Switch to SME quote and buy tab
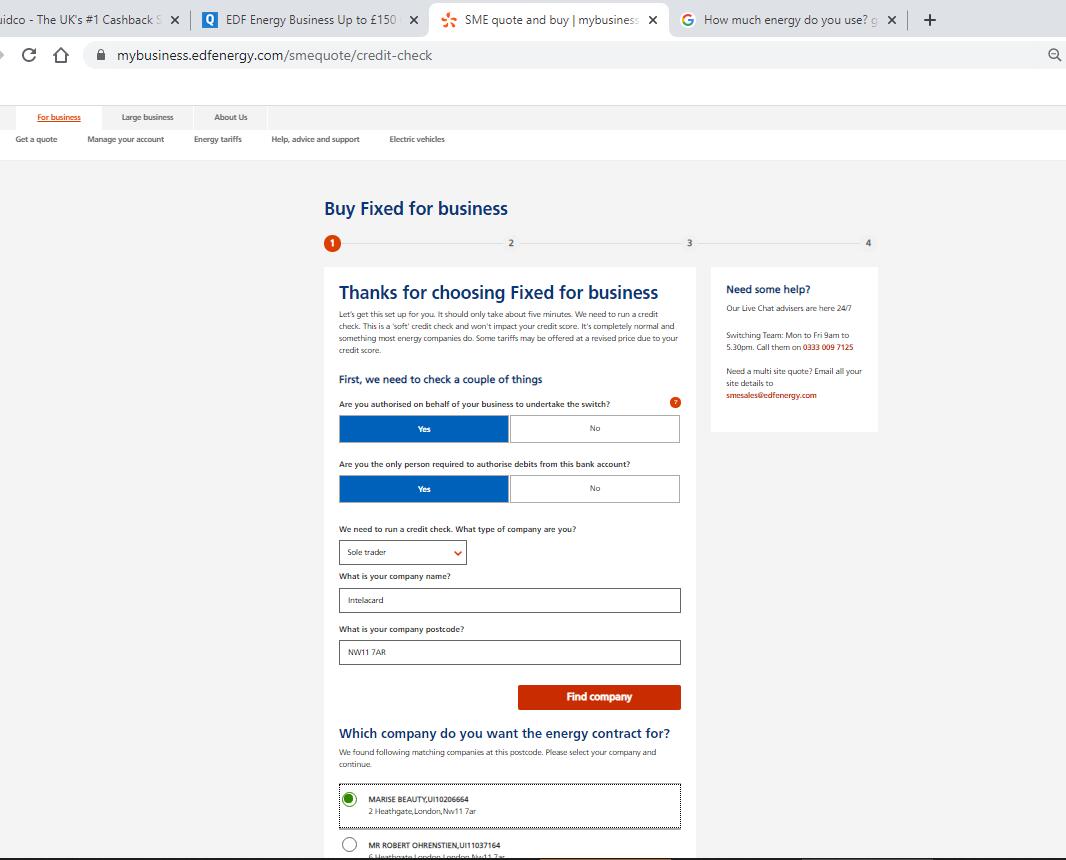The width and height of the screenshot is (1066, 860). point(549,20)
